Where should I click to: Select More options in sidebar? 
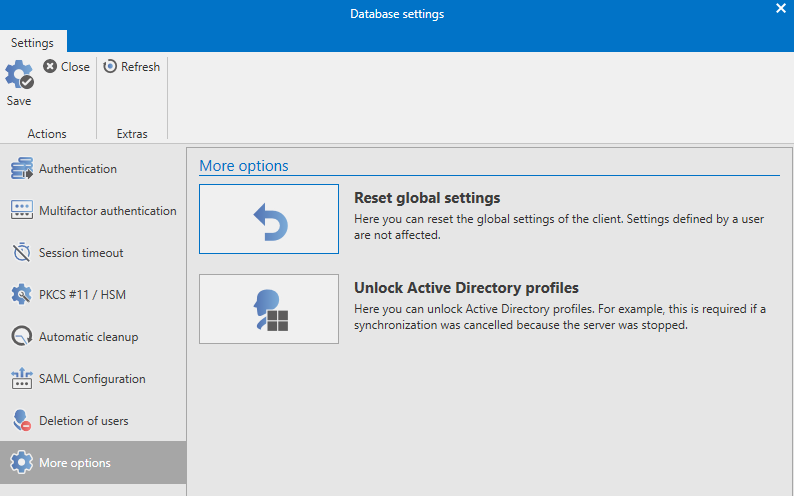click(93, 463)
